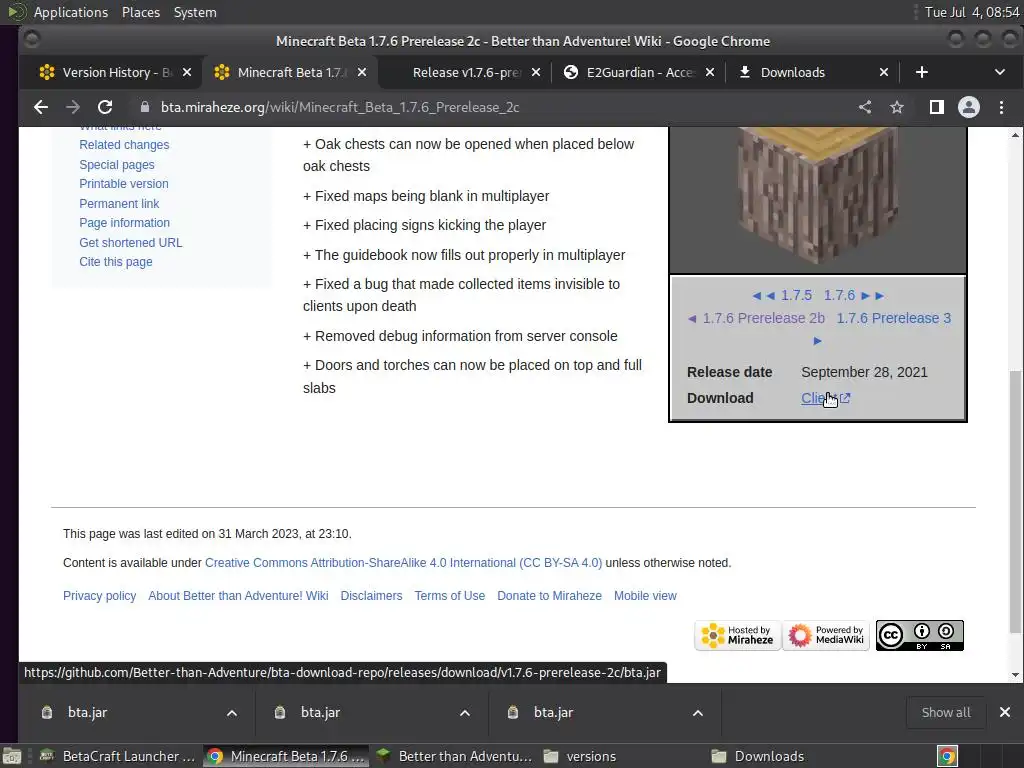Close the Version History tab
1024x768 pixels.
tap(187, 72)
